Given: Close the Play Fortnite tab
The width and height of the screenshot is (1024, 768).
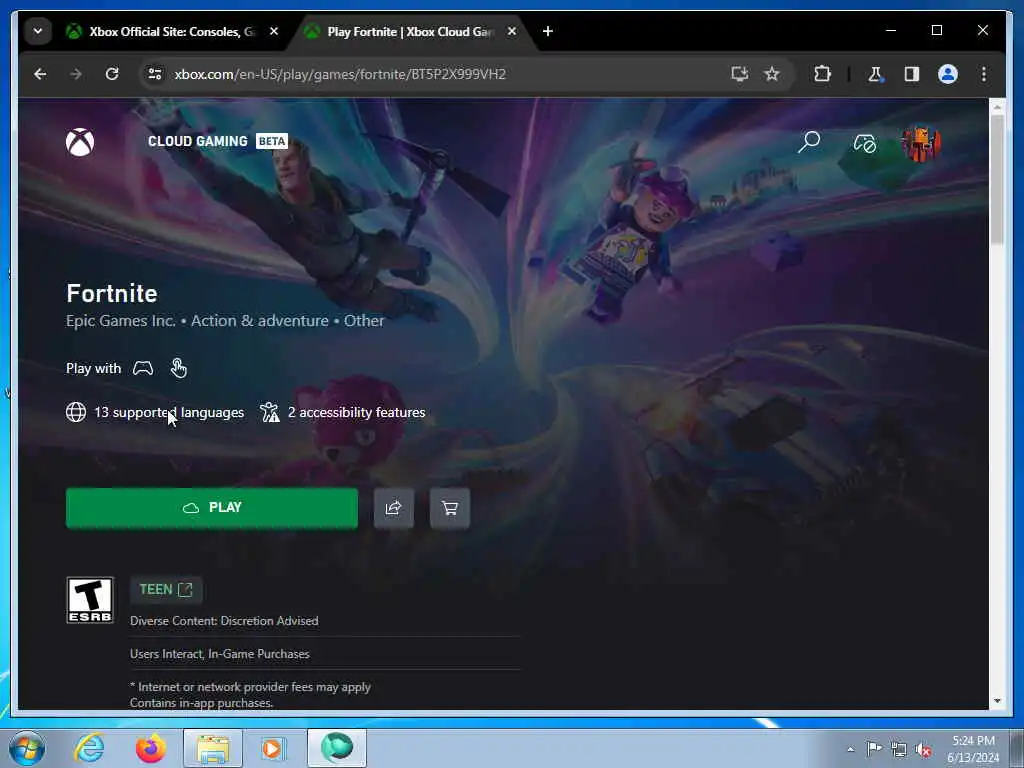Looking at the screenshot, I should (512, 31).
